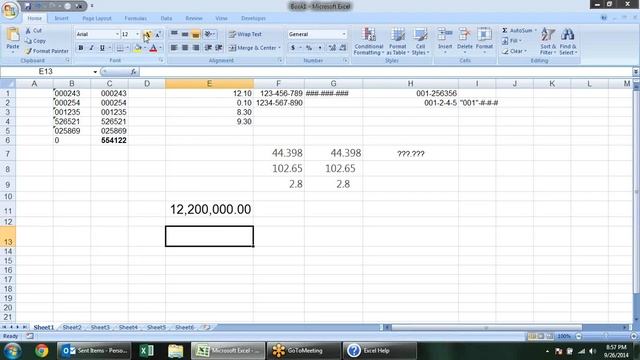
Task: Open Sort & Filter menu
Action: point(548,41)
